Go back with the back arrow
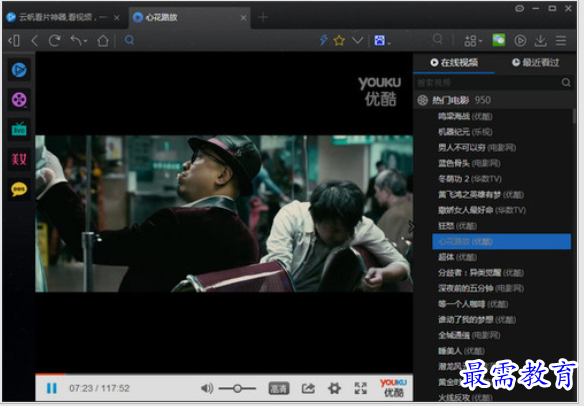This screenshot has height=406, width=584. [35, 40]
